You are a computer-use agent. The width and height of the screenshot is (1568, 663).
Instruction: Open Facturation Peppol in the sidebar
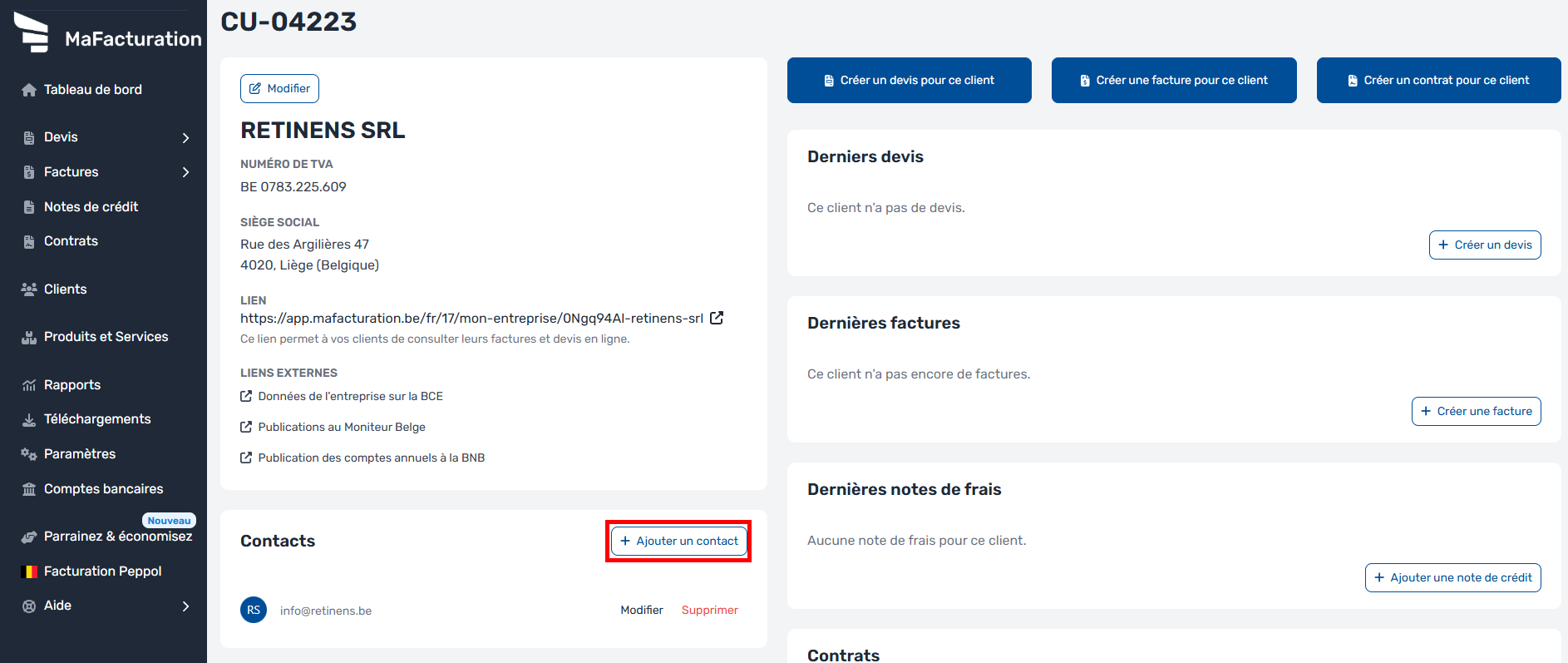[104, 571]
